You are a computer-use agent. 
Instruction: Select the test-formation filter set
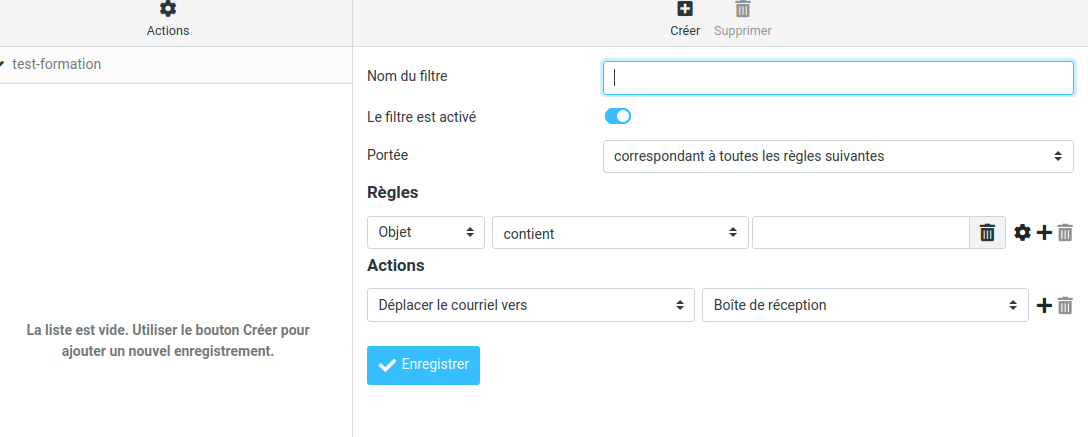(x=57, y=64)
